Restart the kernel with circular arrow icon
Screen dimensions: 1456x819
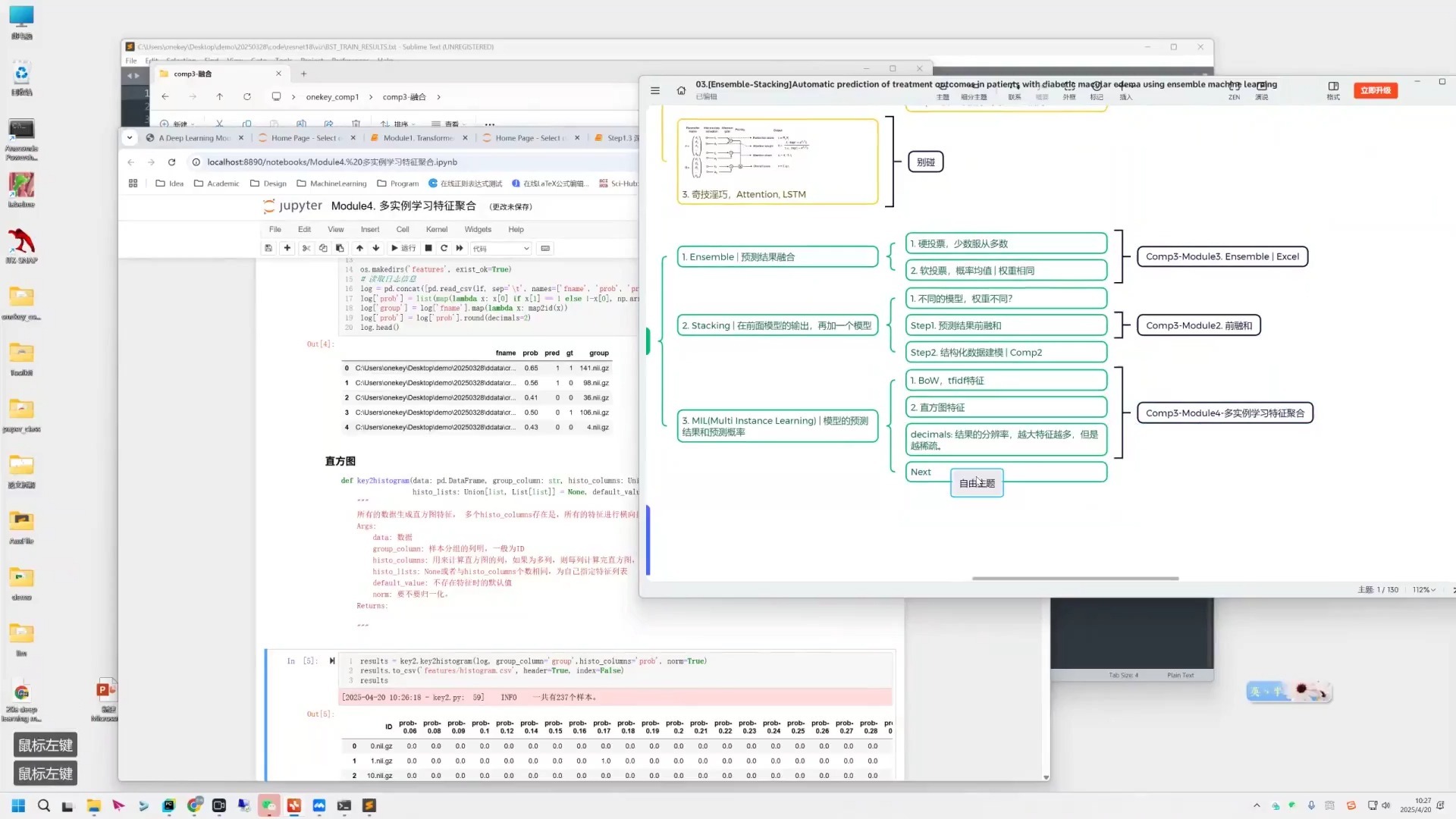[444, 248]
